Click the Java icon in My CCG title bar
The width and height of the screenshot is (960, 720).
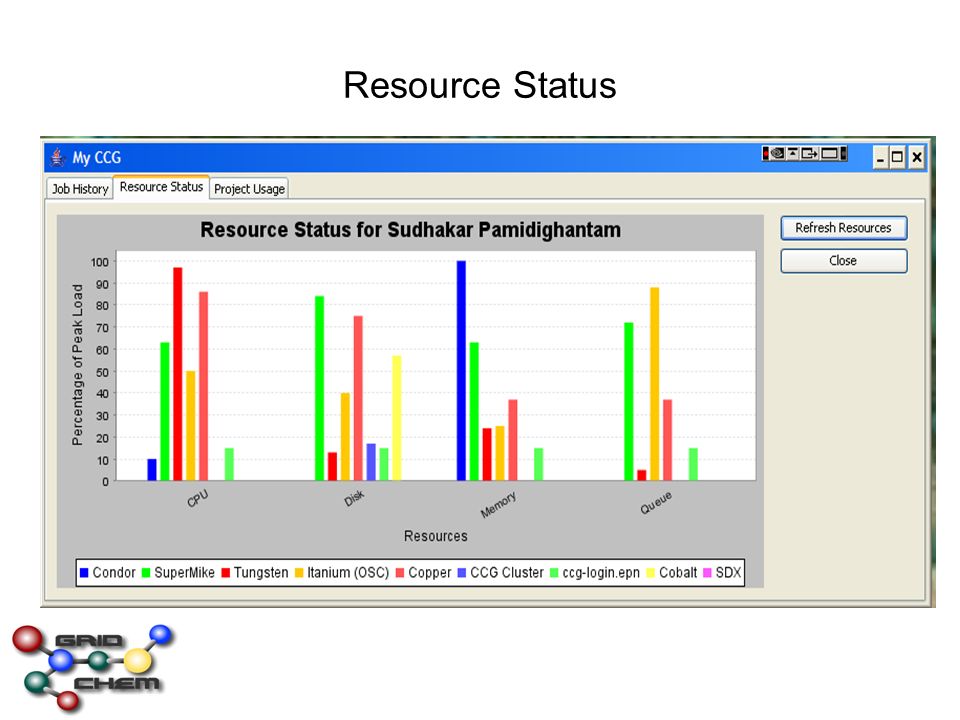coord(58,157)
